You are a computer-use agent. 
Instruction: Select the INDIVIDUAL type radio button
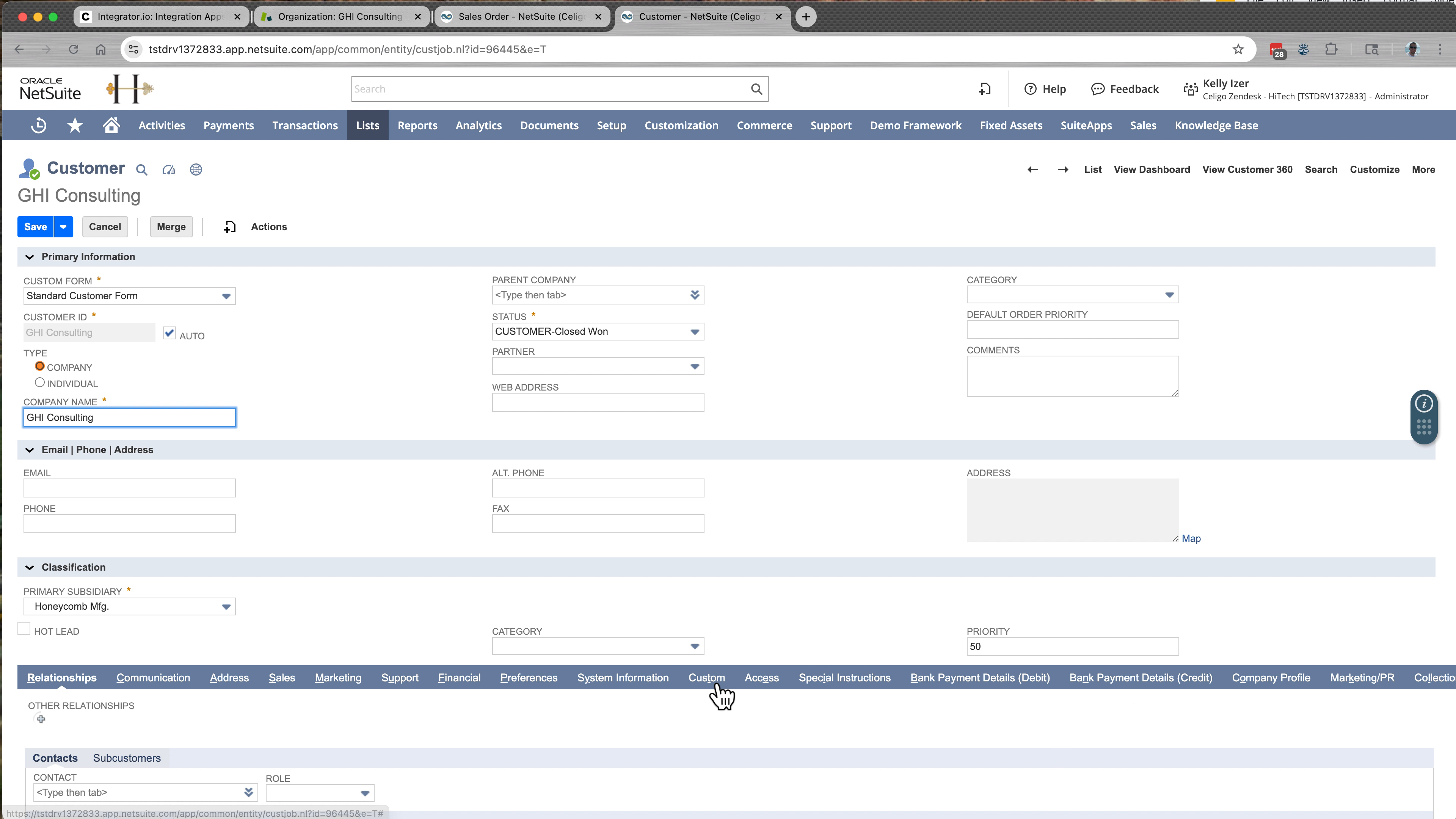click(39, 383)
